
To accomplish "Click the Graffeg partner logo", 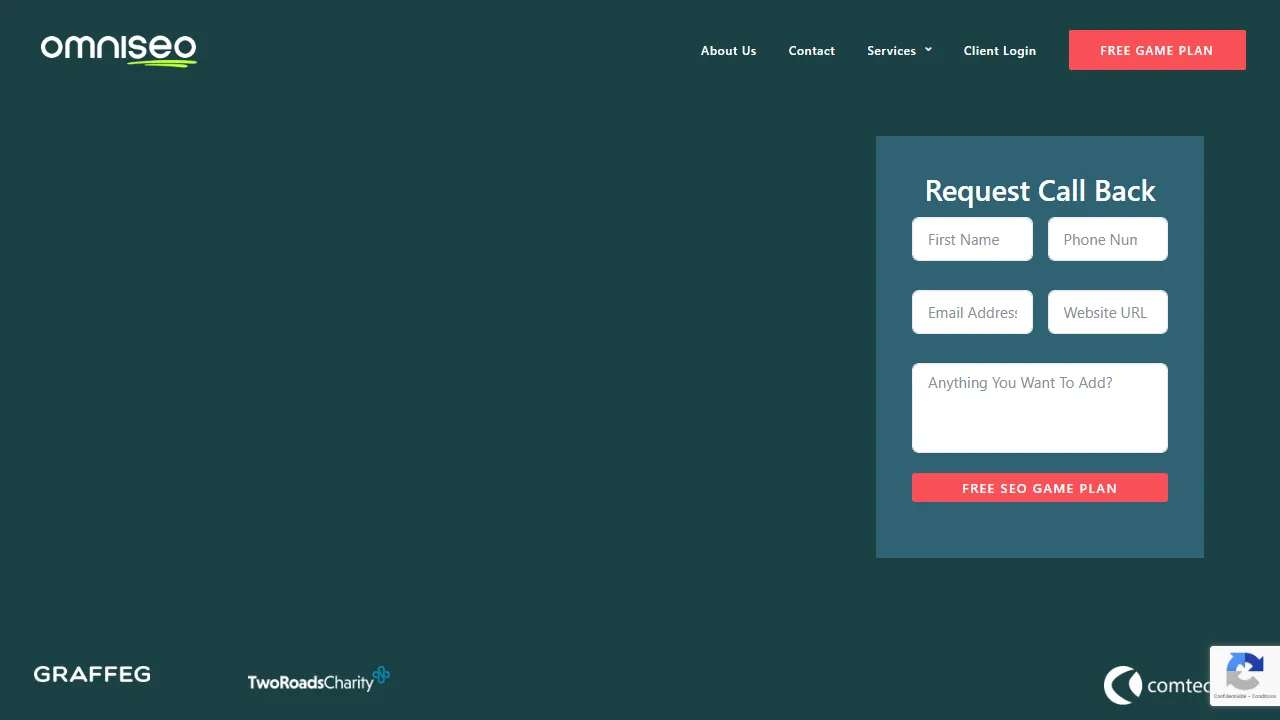I will pyautogui.click(x=92, y=674).
